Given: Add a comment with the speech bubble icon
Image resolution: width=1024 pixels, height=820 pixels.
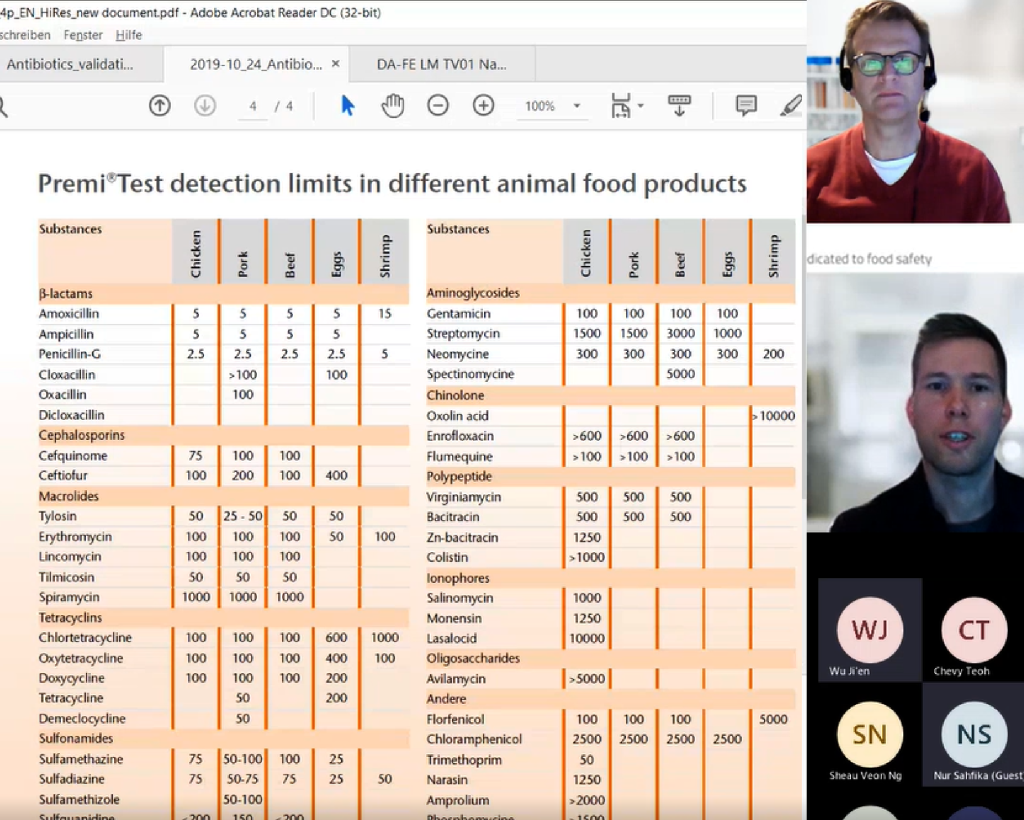Looking at the screenshot, I should 746,106.
